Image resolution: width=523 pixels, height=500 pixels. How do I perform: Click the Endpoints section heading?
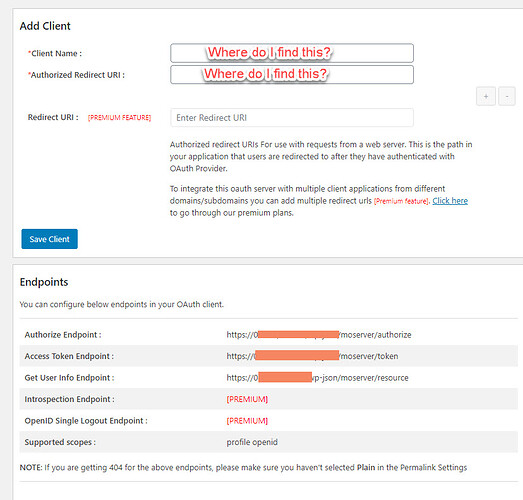44,282
